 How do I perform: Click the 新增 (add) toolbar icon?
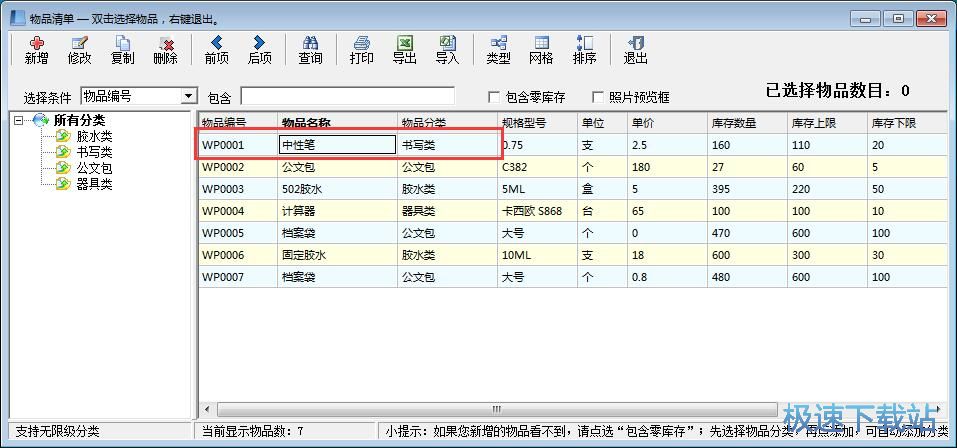point(37,50)
